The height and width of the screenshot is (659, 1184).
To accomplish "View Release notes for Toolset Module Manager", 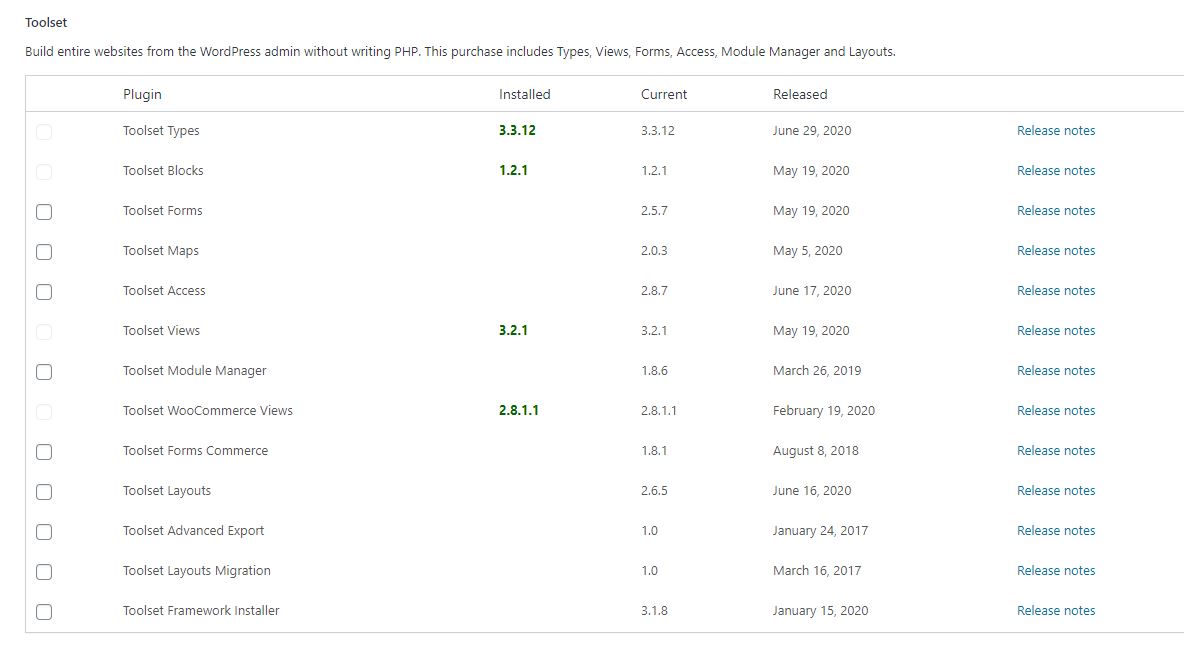I will [1055, 371].
